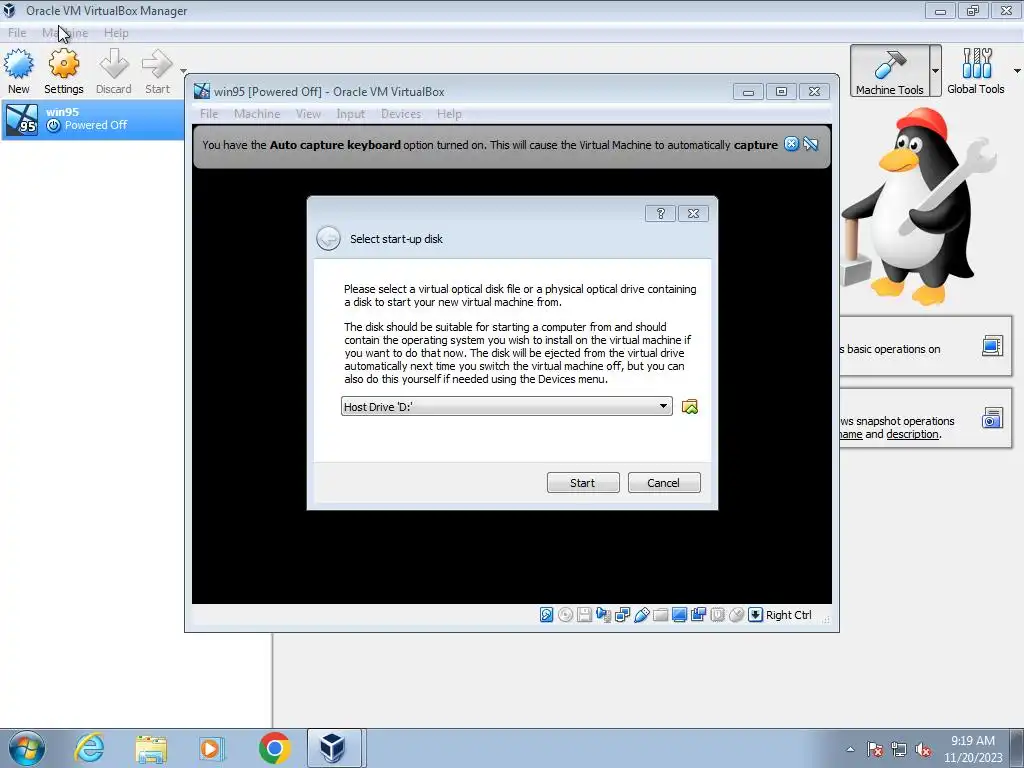Viewport: 1024px width, 768px height.
Task: Click the New machine toolbar icon
Action: click(x=18, y=71)
